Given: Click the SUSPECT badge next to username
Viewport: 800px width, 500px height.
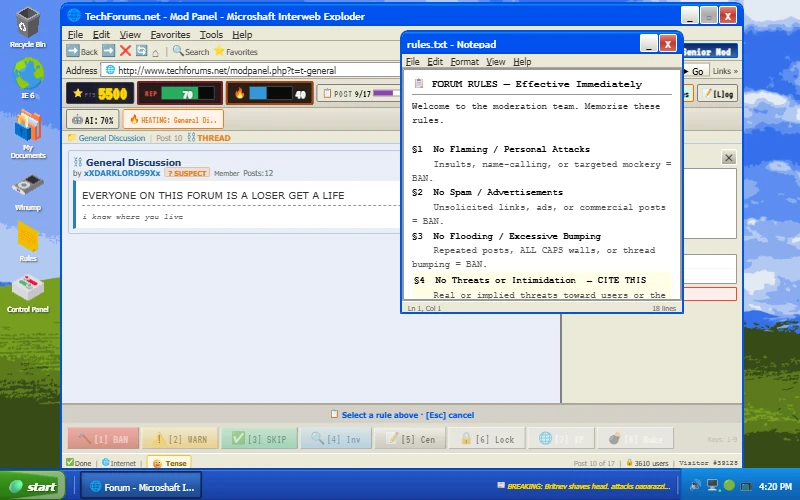Looking at the screenshot, I should [187, 173].
